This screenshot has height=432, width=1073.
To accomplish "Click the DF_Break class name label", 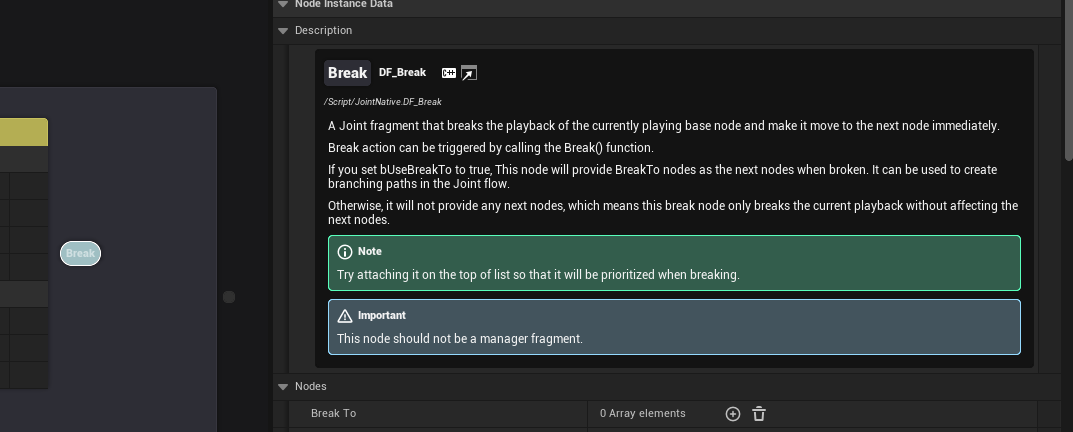I will point(402,73).
